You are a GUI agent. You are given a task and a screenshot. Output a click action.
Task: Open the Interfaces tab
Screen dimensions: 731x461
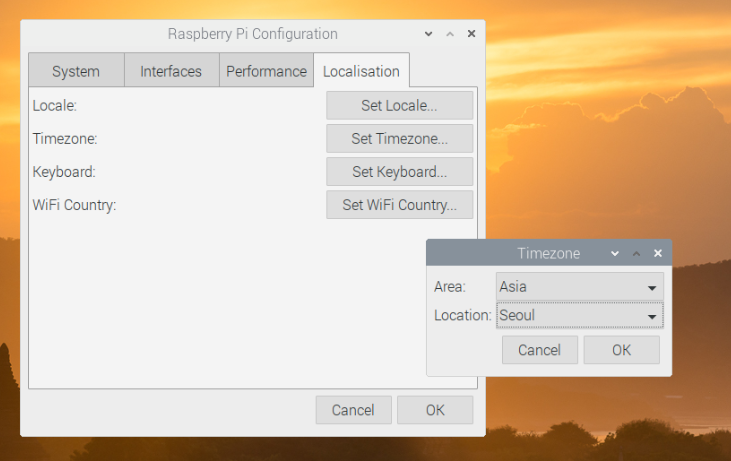click(x=172, y=71)
